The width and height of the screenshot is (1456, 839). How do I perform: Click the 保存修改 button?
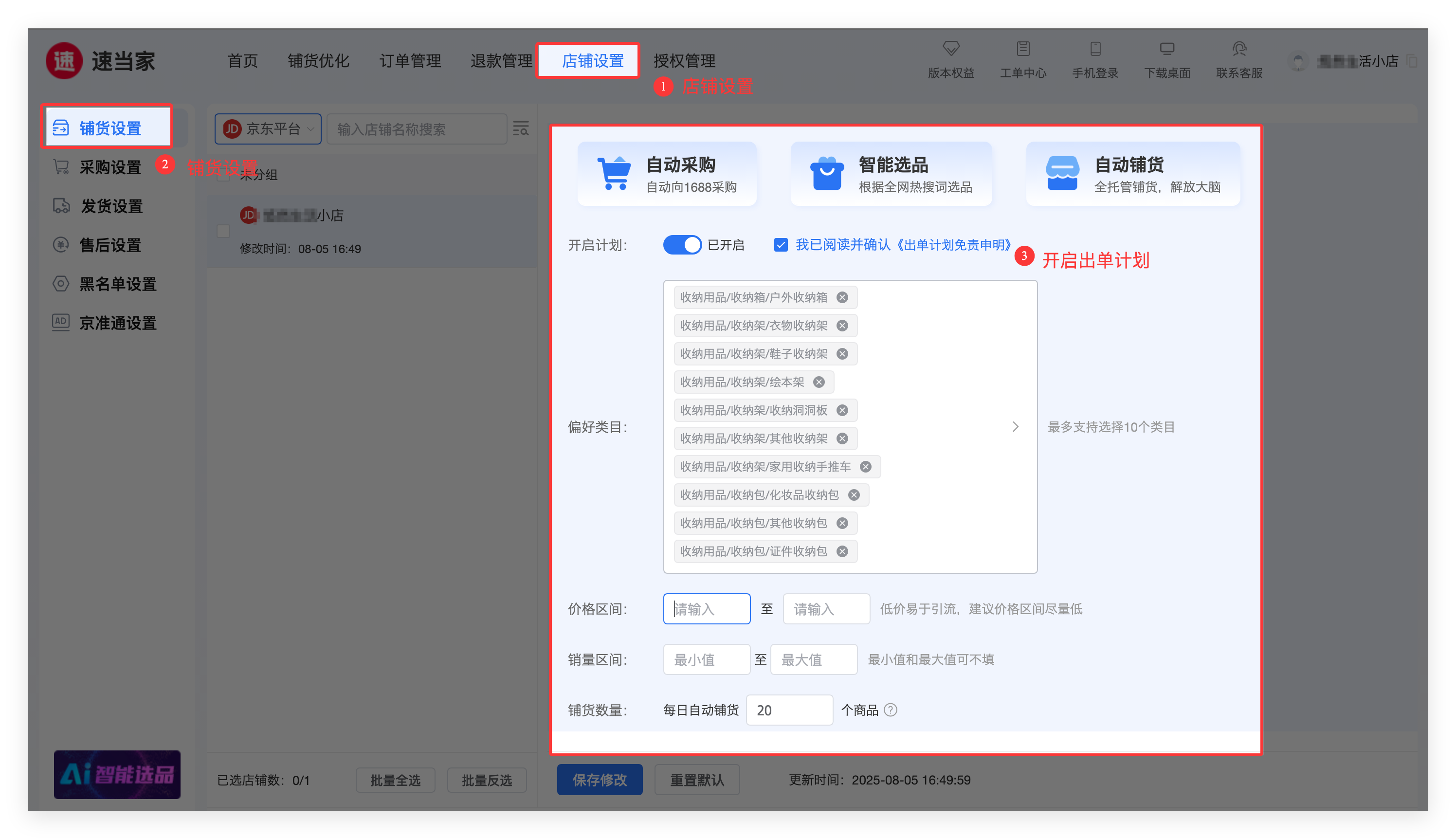599,780
